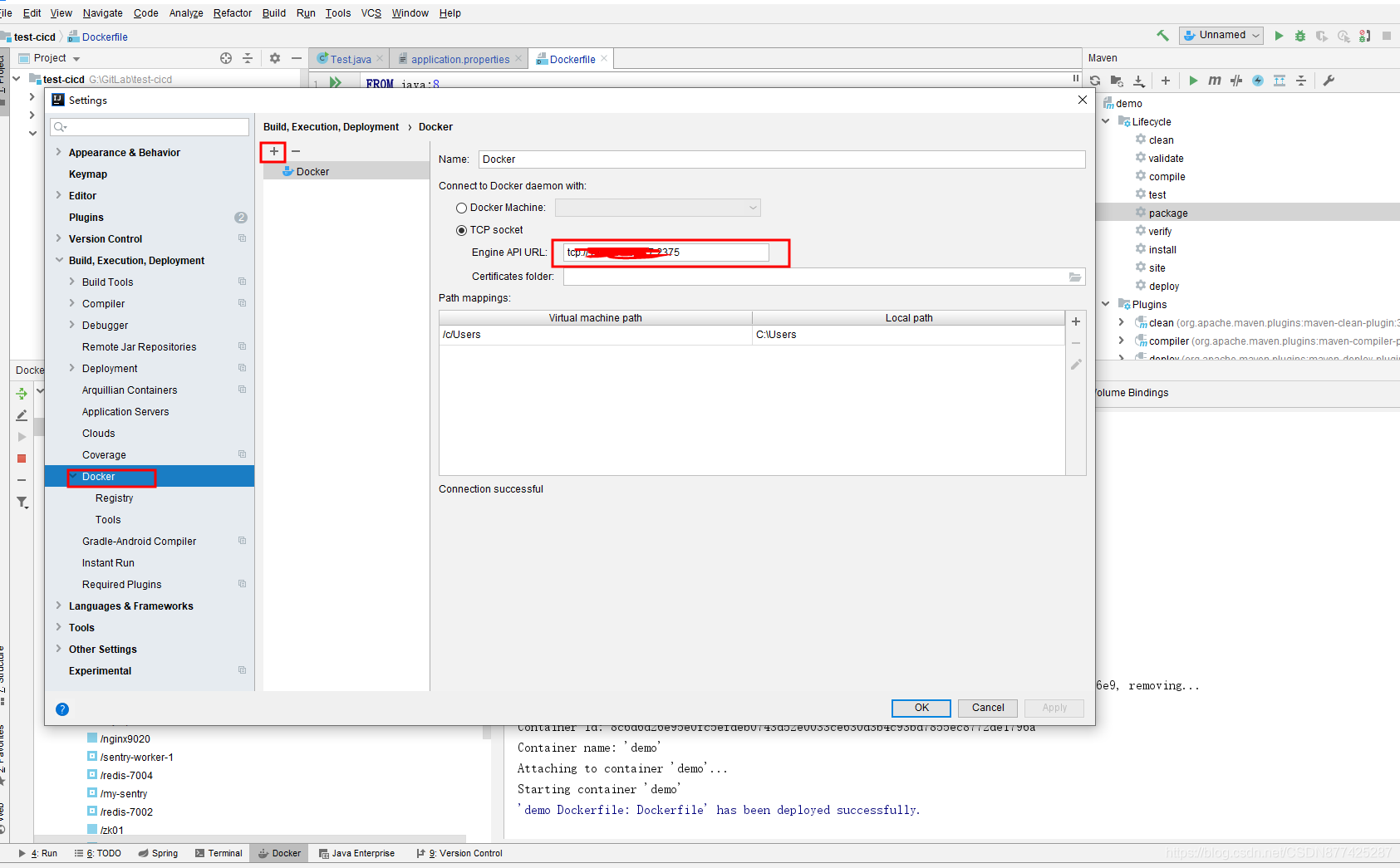
Task: Click the Certificates folder browse icon
Action: pos(1075,277)
